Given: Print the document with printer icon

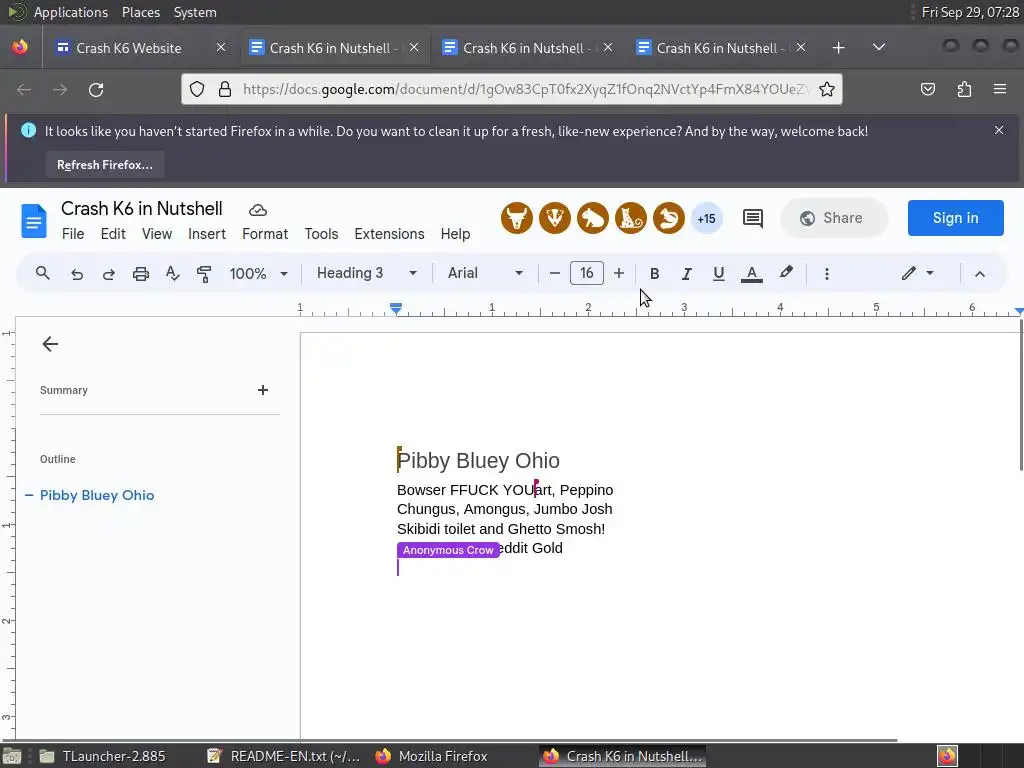Looking at the screenshot, I should pos(140,274).
